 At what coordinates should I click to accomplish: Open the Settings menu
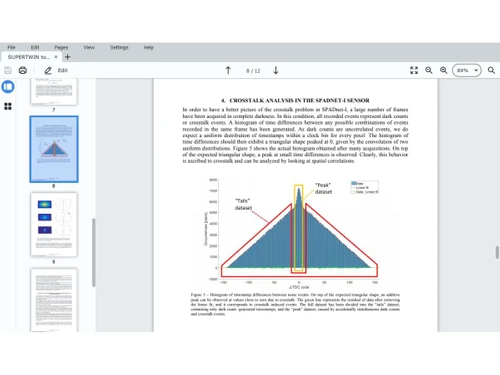pyautogui.click(x=119, y=47)
